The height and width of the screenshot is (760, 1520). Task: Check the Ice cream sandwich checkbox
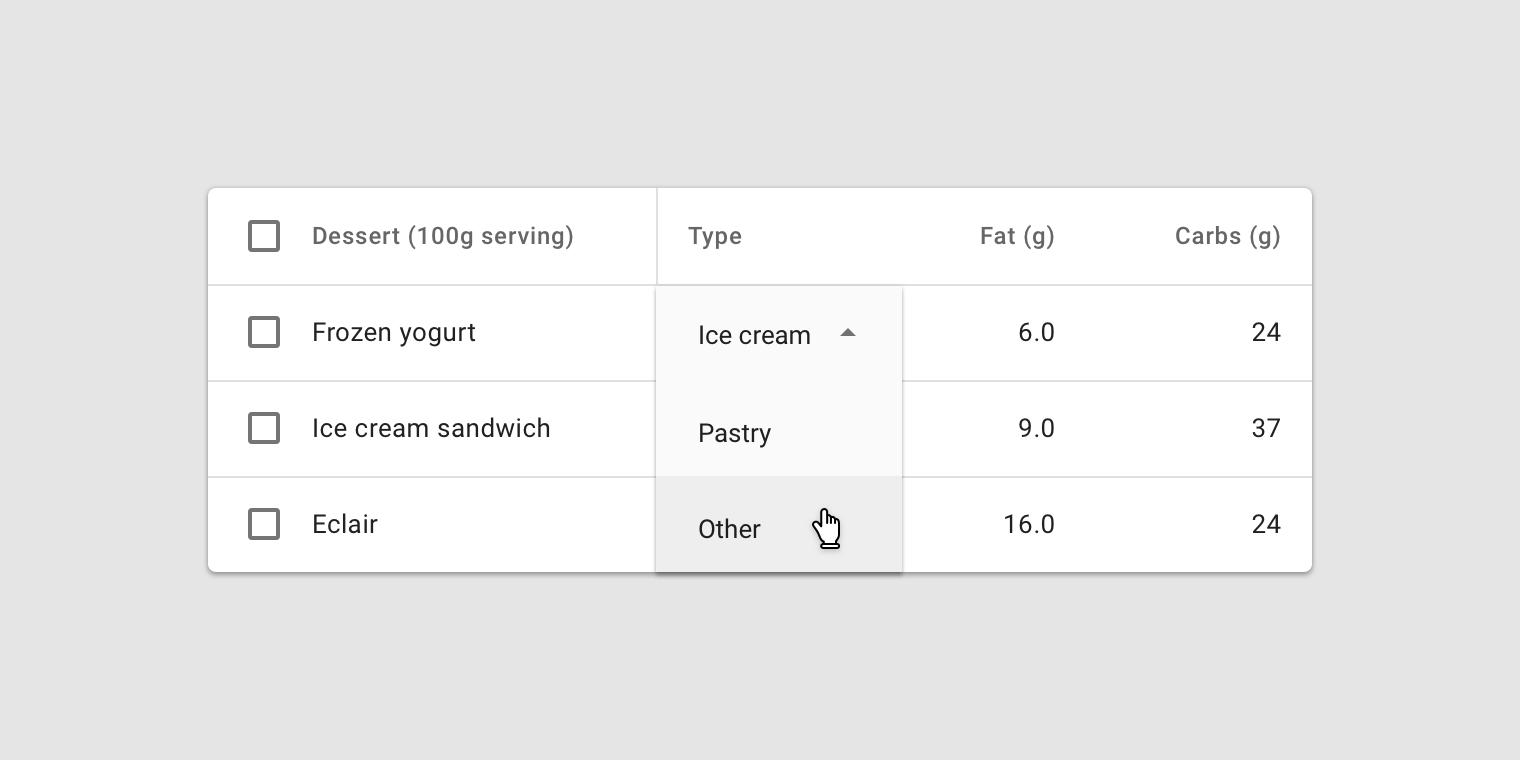click(264, 428)
